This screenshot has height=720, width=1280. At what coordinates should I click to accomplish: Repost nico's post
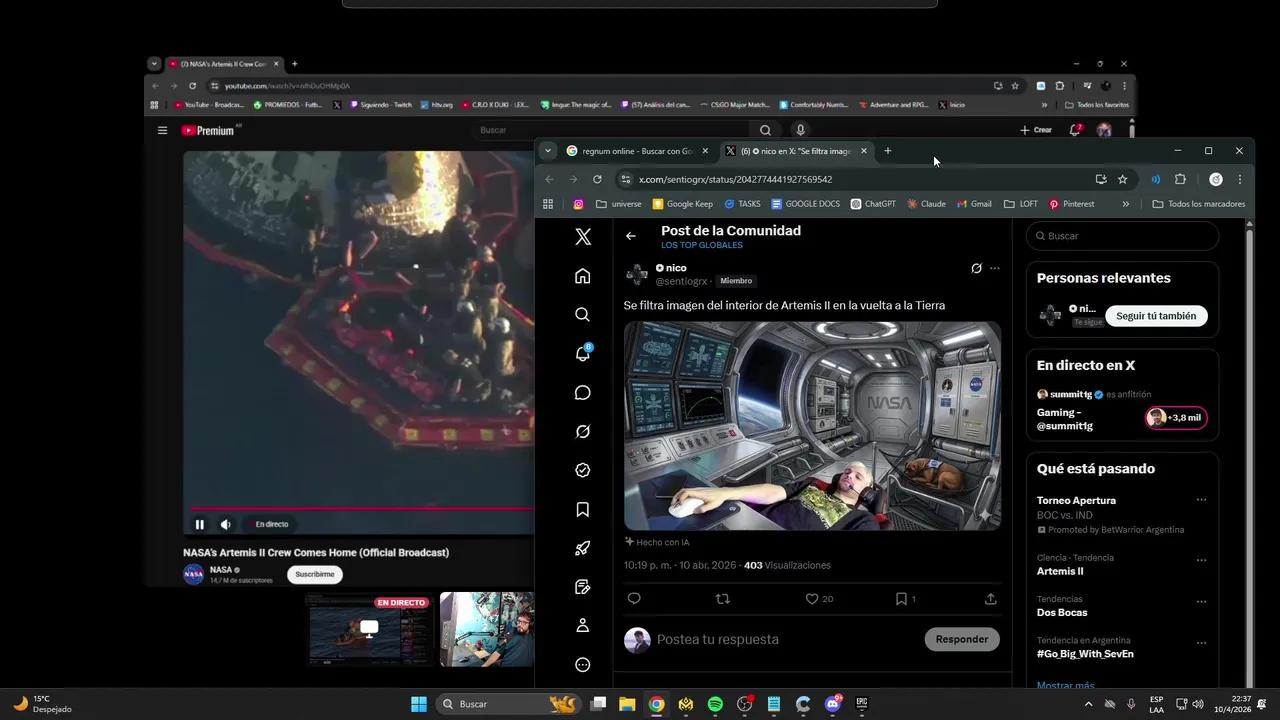click(x=723, y=599)
